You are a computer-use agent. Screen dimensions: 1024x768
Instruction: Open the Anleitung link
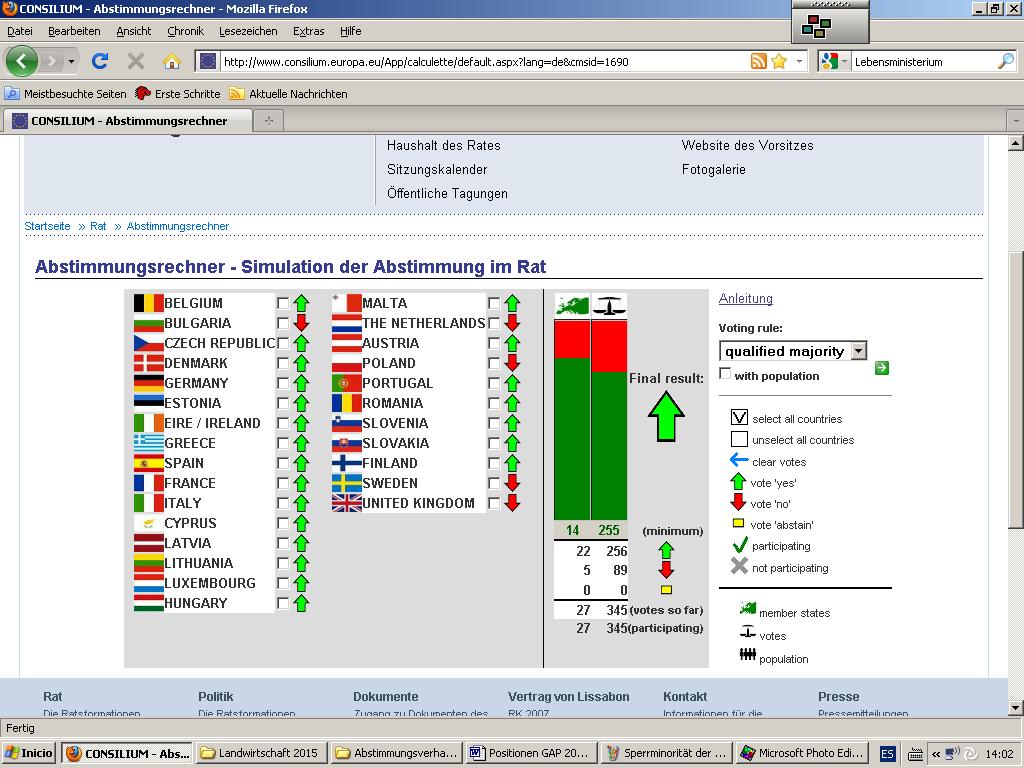pos(745,299)
